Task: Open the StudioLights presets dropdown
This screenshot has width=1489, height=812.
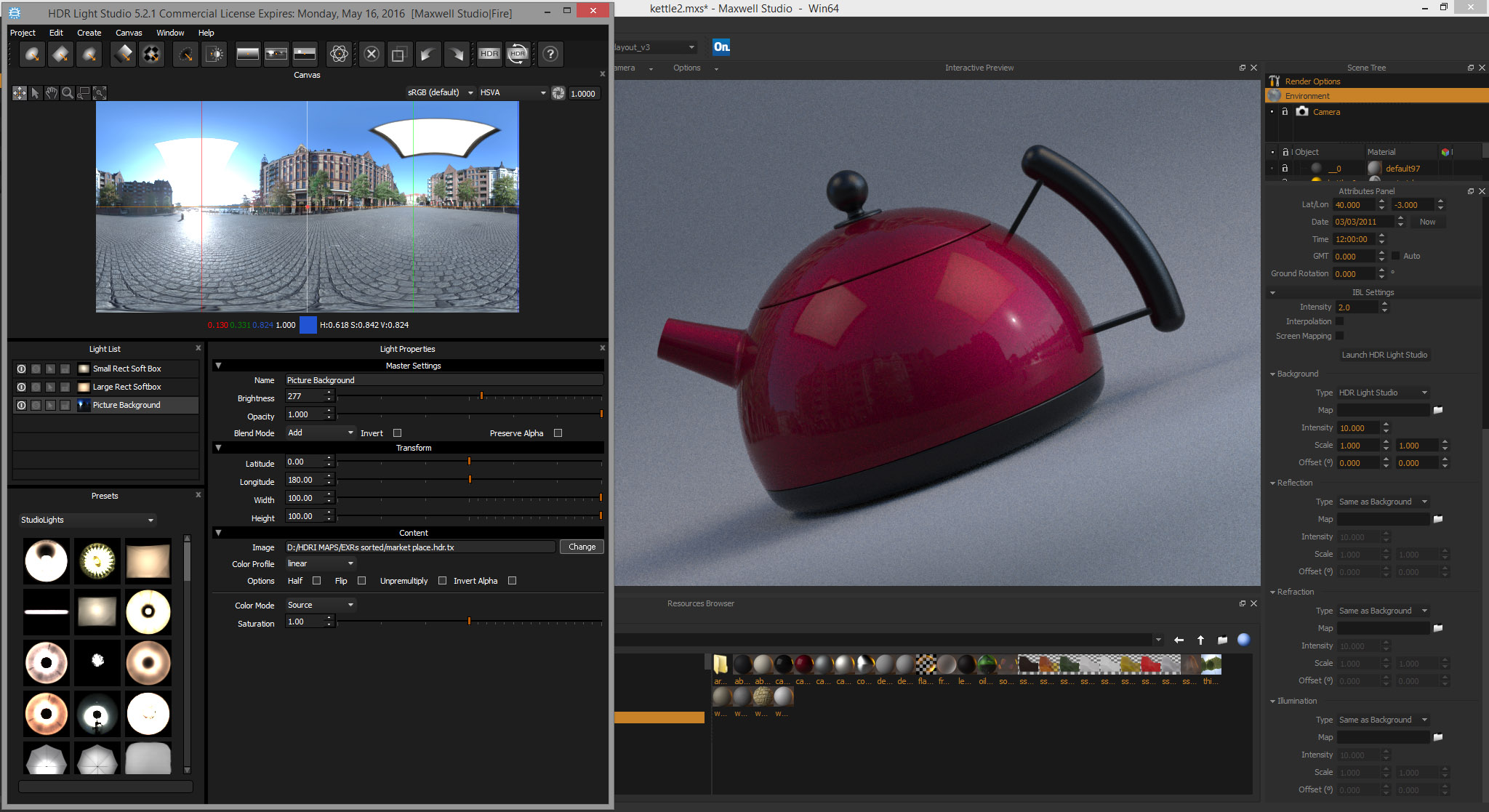Action: pyautogui.click(x=87, y=520)
